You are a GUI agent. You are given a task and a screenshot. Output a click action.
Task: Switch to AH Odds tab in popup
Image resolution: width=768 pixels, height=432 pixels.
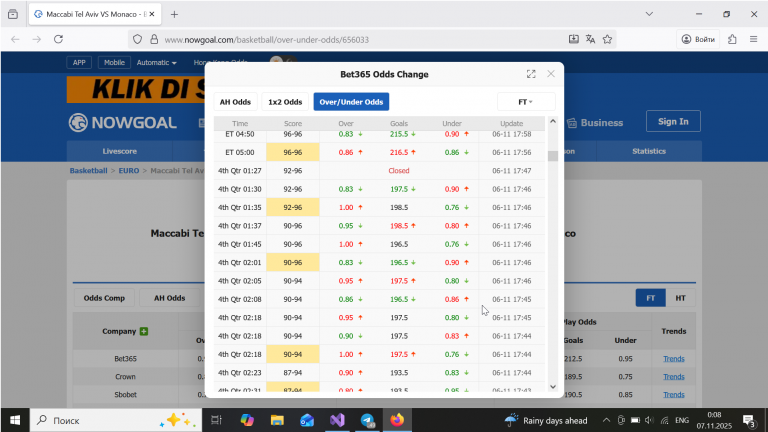tap(235, 102)
